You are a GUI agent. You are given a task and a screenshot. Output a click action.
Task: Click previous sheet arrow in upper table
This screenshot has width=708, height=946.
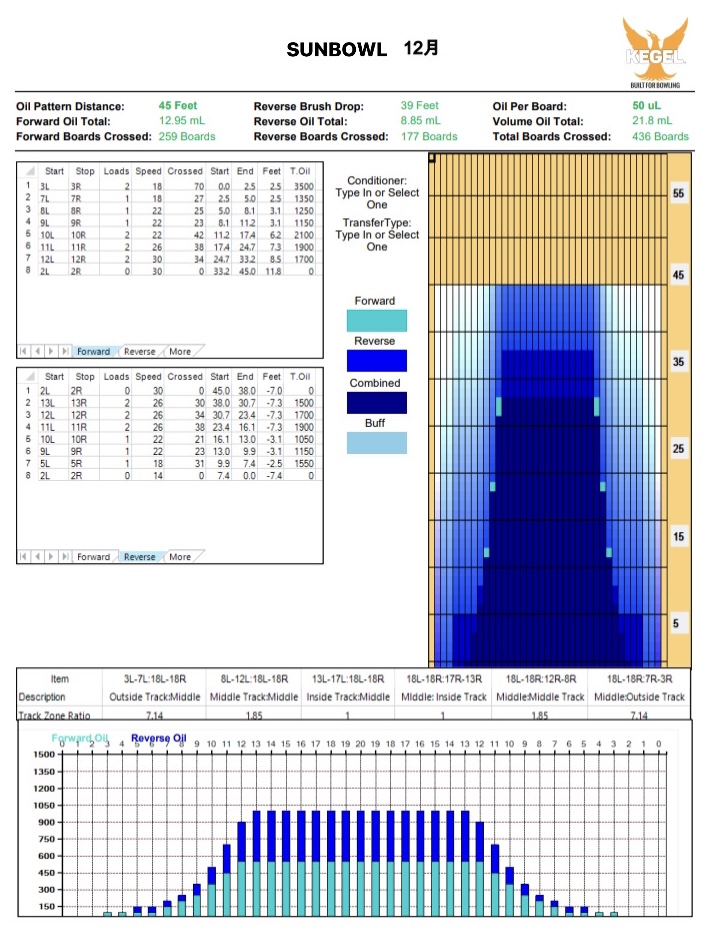(37, 351)
